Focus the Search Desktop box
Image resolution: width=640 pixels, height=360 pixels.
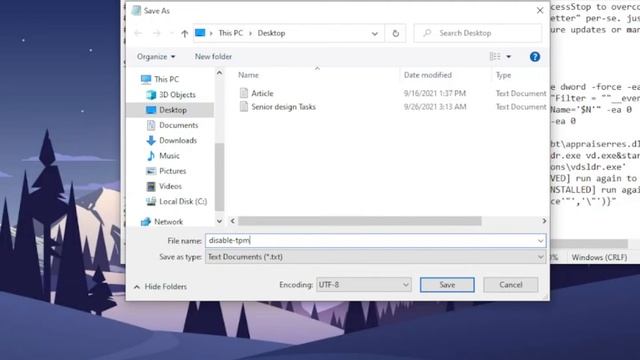pos(478,33)
